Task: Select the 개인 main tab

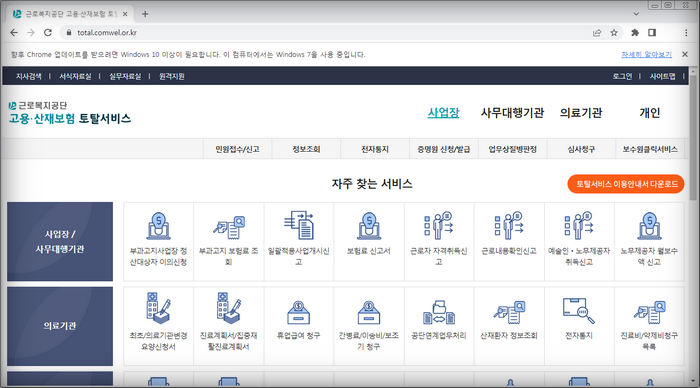Action: 650,113
